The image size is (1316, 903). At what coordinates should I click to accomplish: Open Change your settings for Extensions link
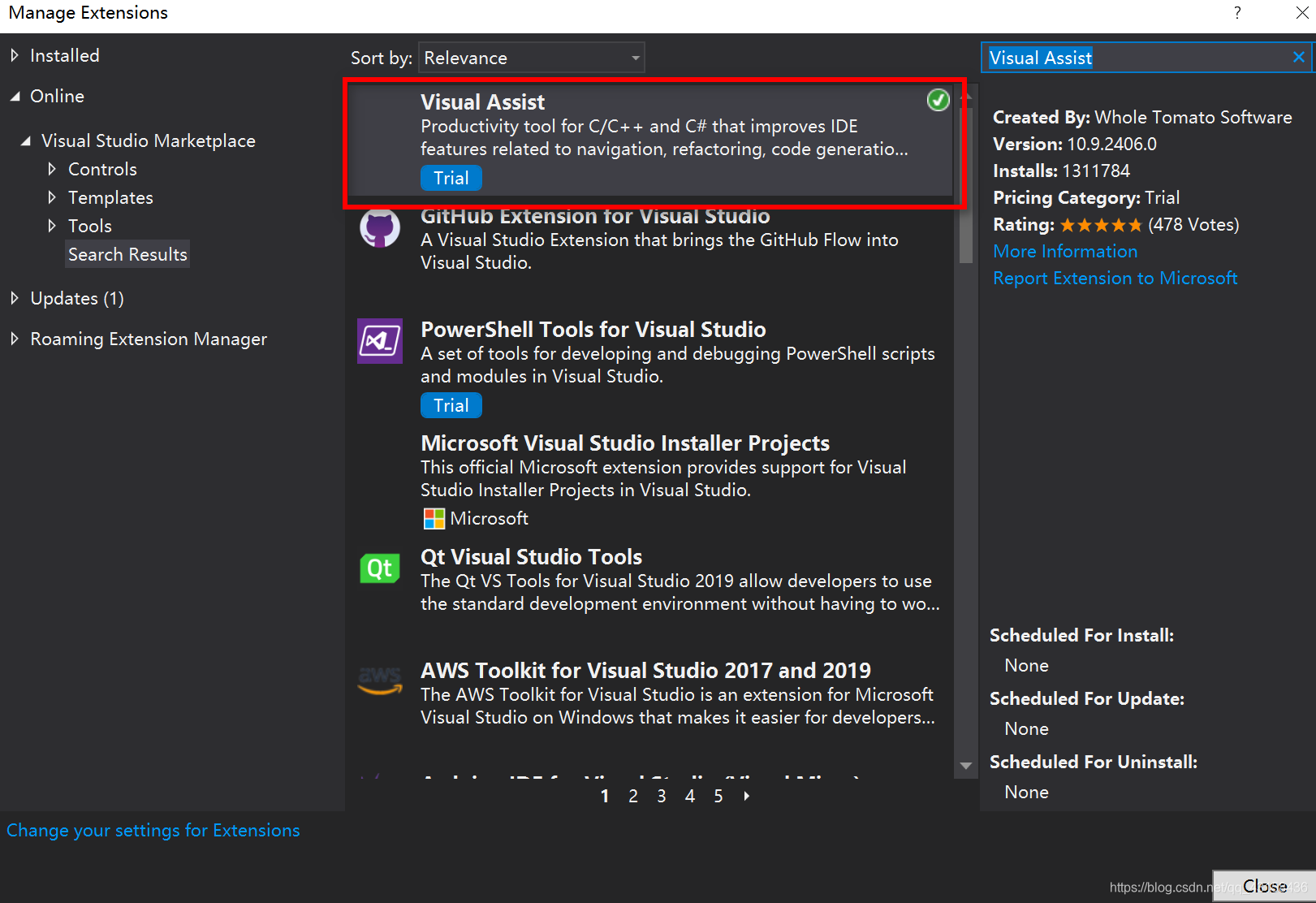pyautogui.click(x=153, y=830)
